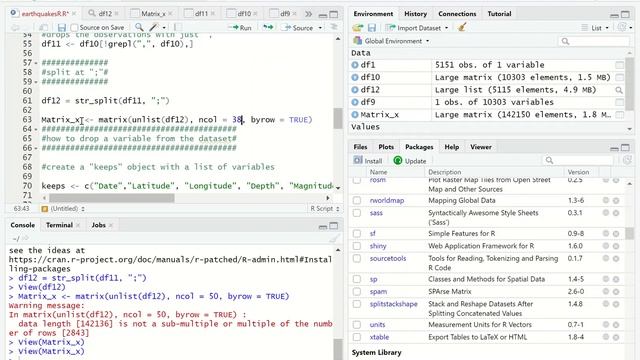Show hidden source tabs with the double chevron
Viewport: 640px width, 360px height.
point(309,14)
